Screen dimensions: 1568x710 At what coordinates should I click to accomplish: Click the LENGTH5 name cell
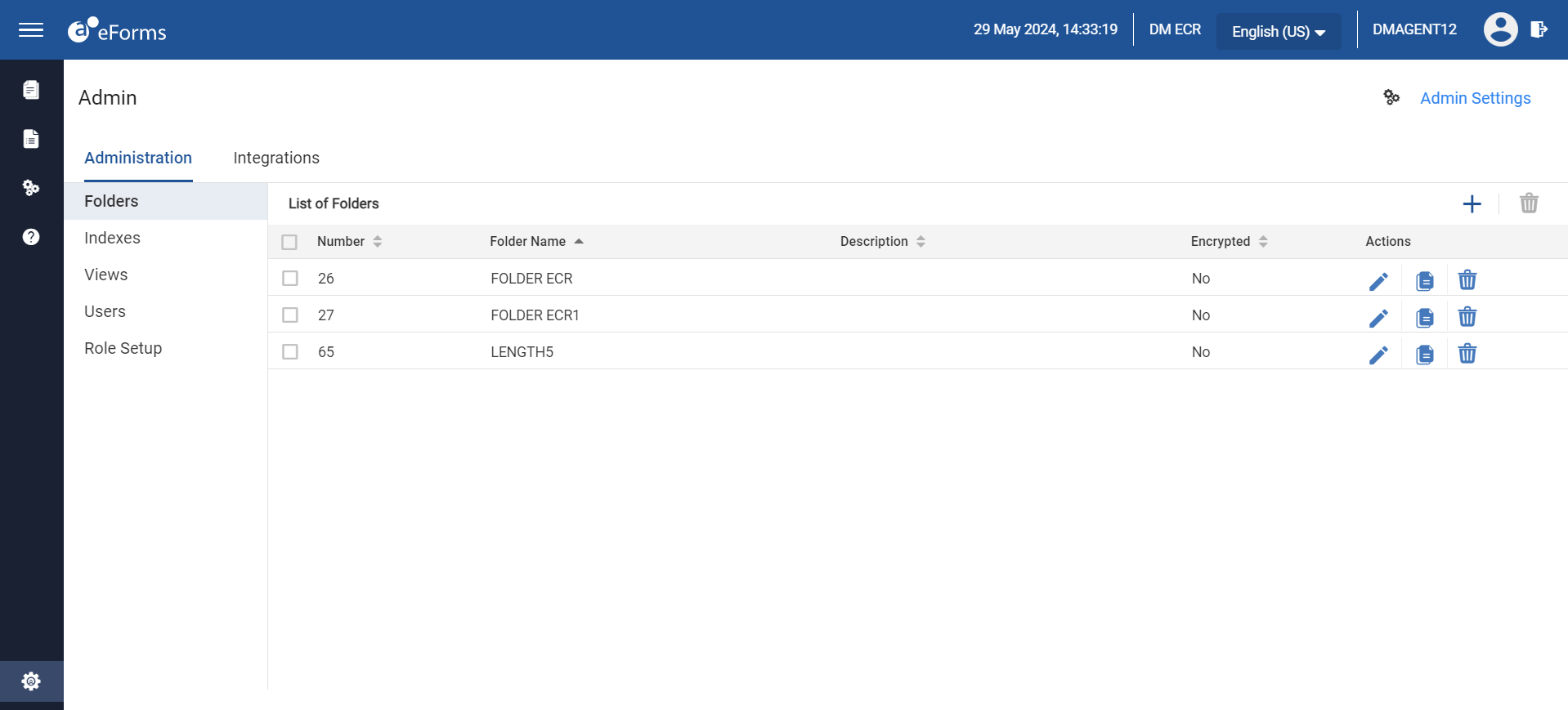click(522, 352)
